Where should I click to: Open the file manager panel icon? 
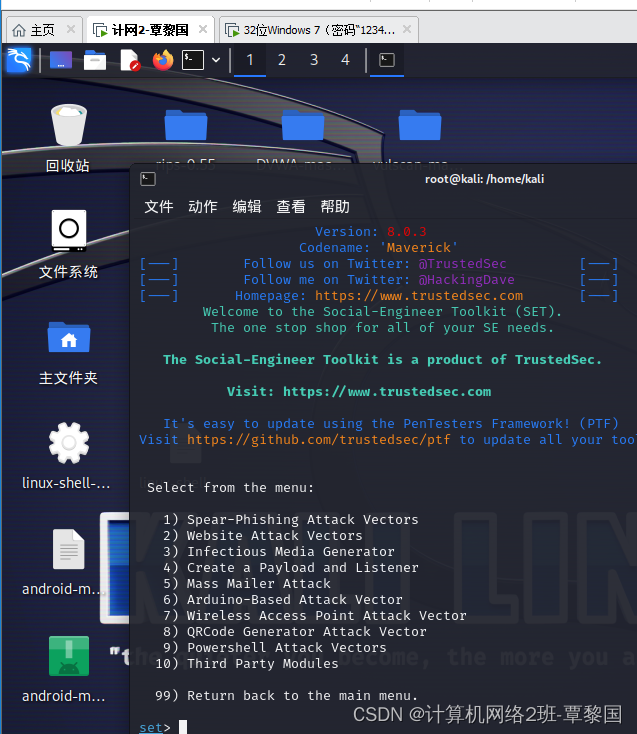click(x=95, y=60)
